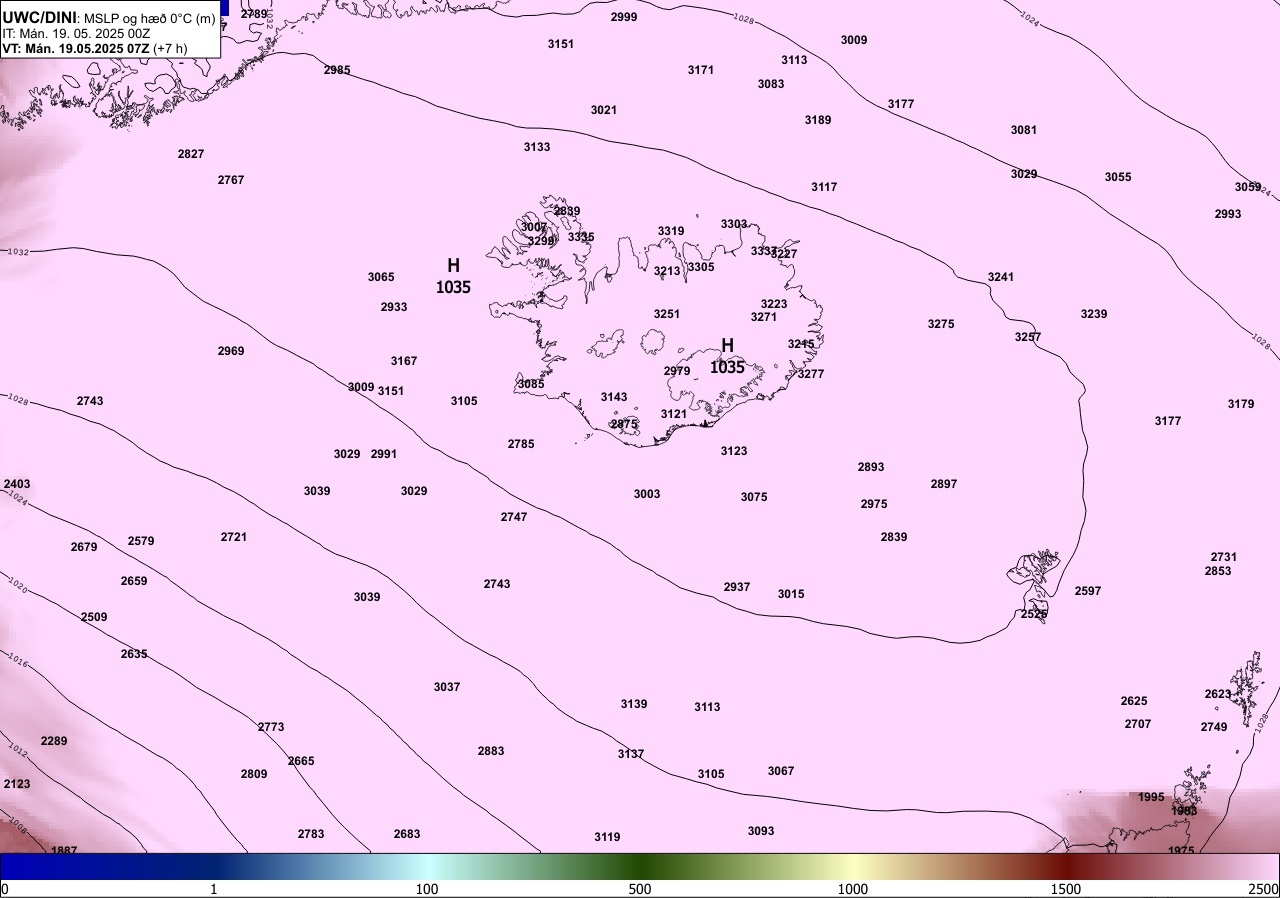Click the H 1035 marker over southeast Iceland

727,356
